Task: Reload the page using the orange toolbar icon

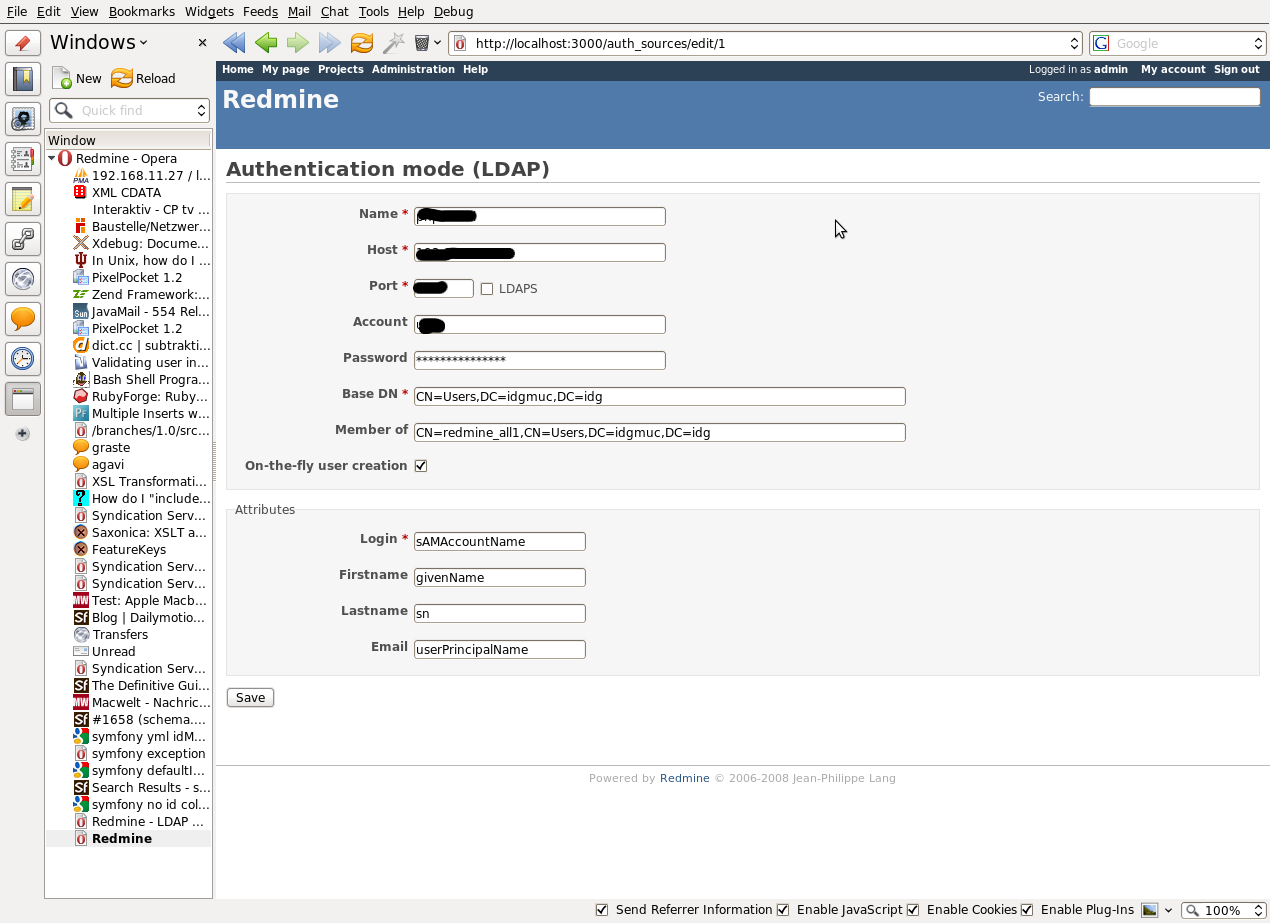Action: (362, 43)
